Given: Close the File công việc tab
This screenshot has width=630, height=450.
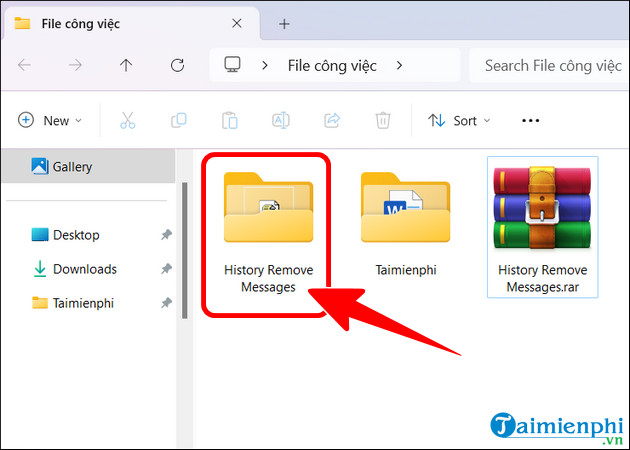Looking at the screenshot, I should 237,23.
